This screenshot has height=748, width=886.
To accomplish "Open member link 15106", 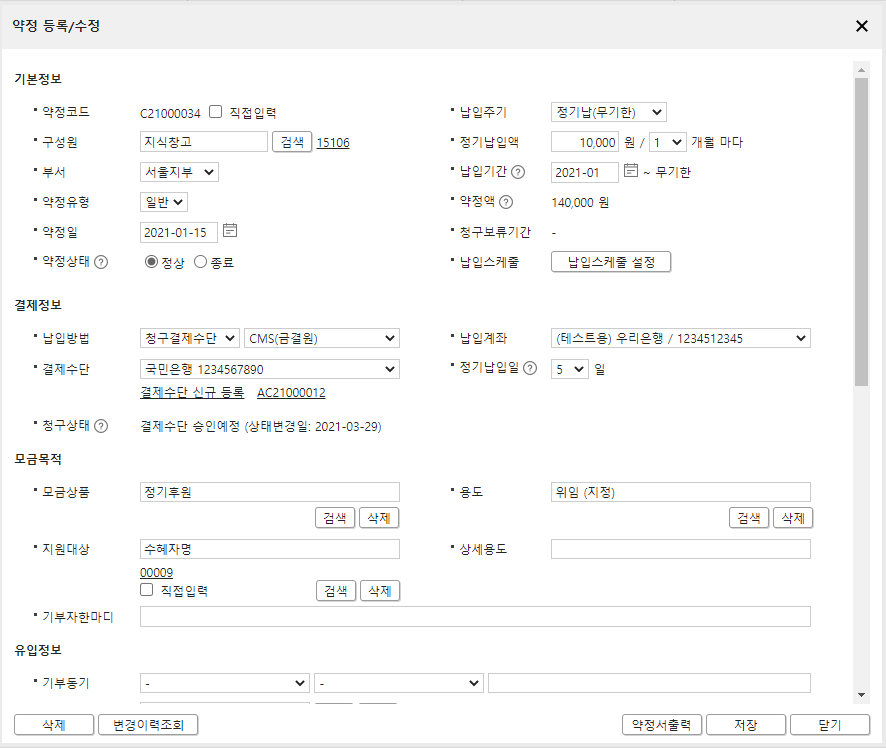I will (333, 142).
